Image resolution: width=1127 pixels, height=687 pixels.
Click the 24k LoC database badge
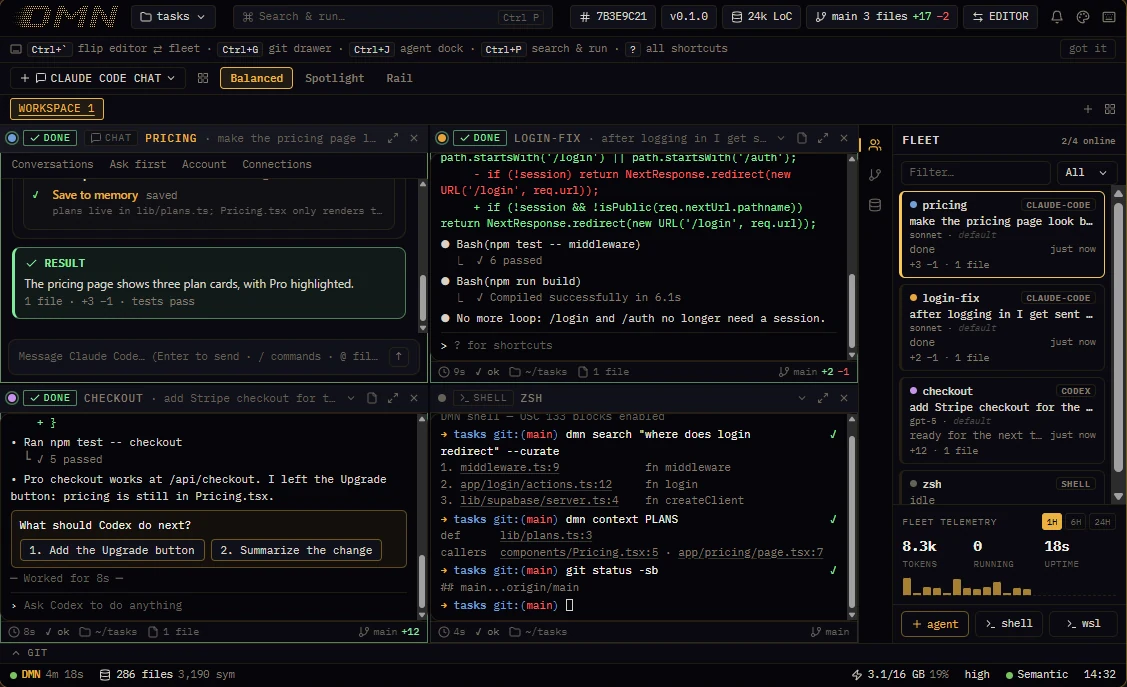coord(762,17)
